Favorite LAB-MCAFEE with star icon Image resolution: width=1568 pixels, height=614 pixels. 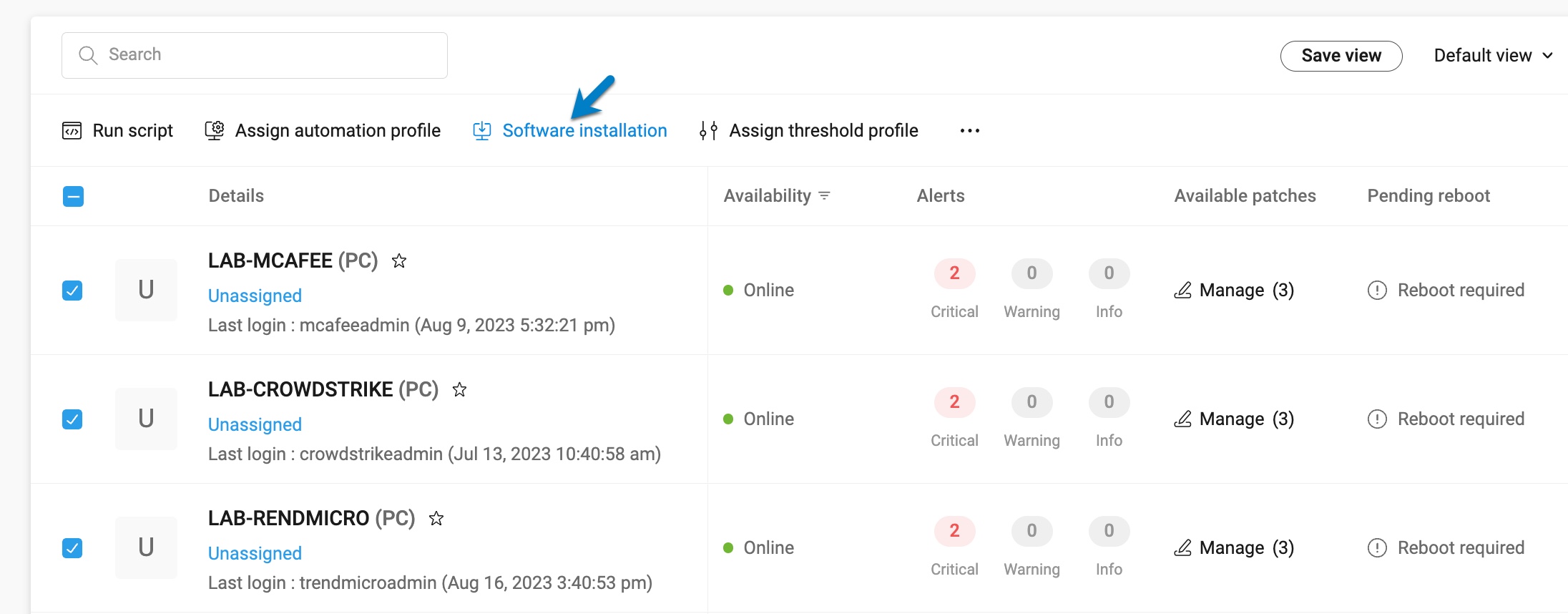click(x=399, y=260)
